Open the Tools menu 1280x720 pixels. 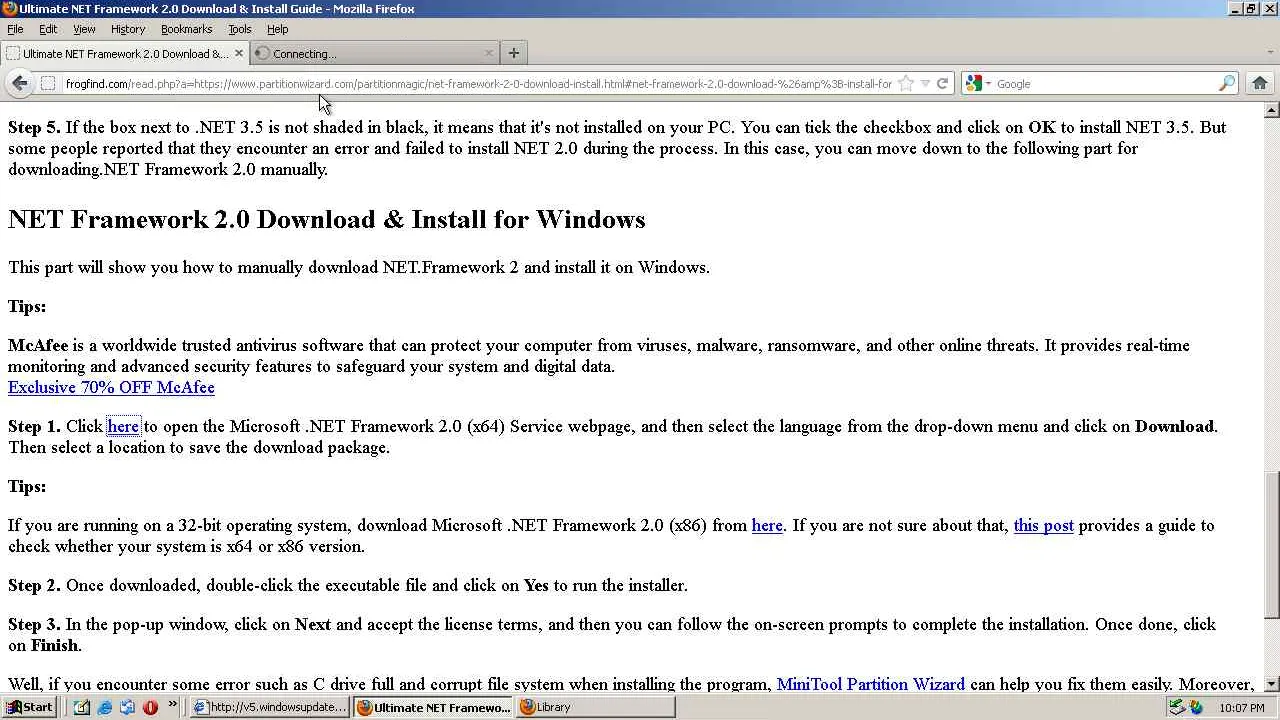(240, 29)
